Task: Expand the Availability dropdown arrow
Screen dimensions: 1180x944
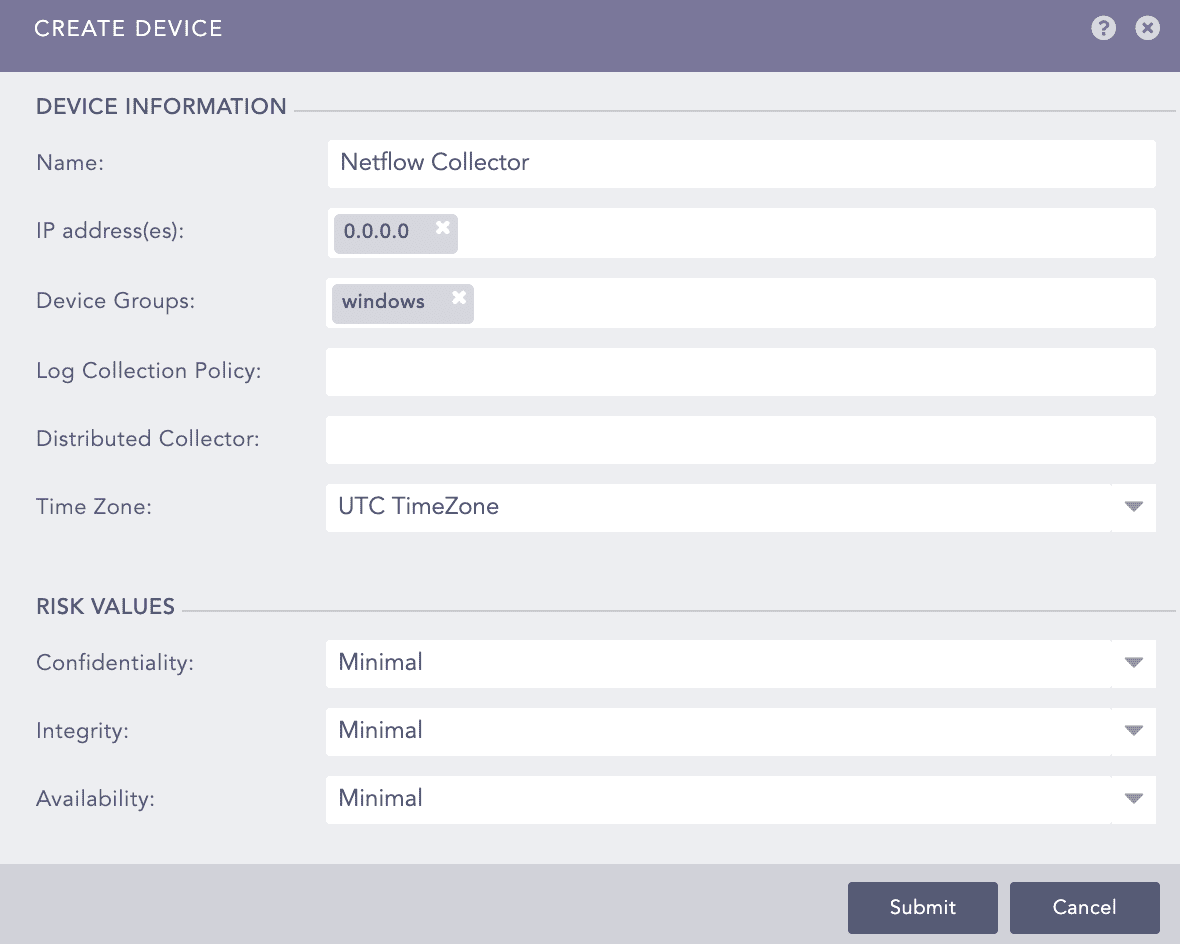Action: [1133, 799]
